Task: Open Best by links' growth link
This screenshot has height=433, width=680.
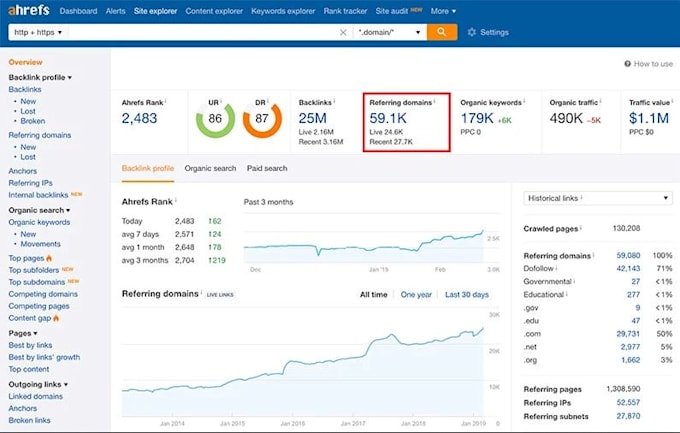Action: [44, 358]
